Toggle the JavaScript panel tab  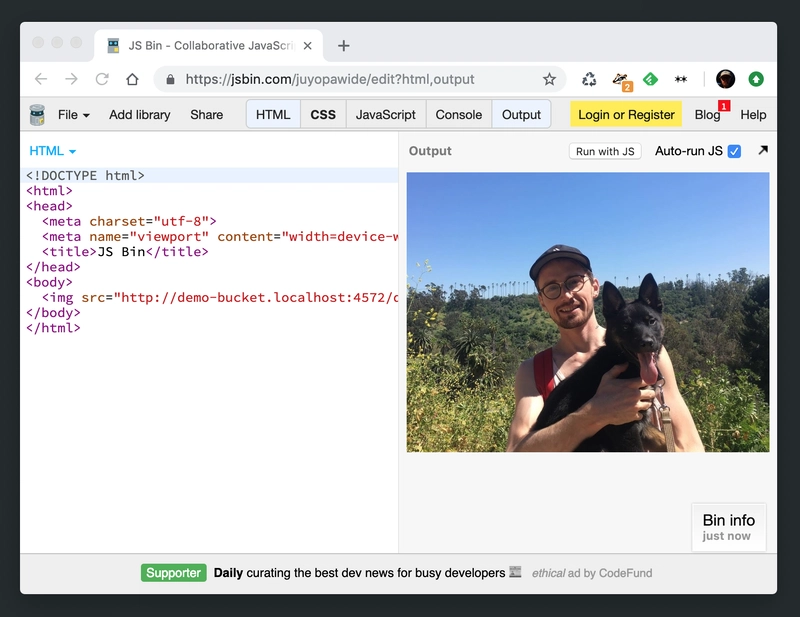click(x=386, y=115)
